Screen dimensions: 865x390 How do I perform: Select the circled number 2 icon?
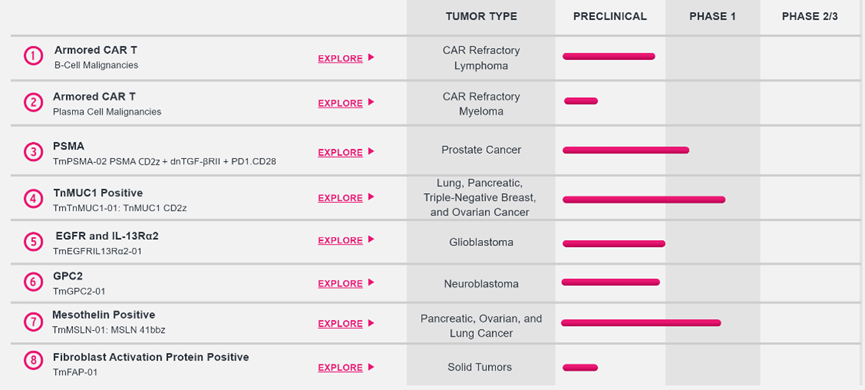point(33,102)
